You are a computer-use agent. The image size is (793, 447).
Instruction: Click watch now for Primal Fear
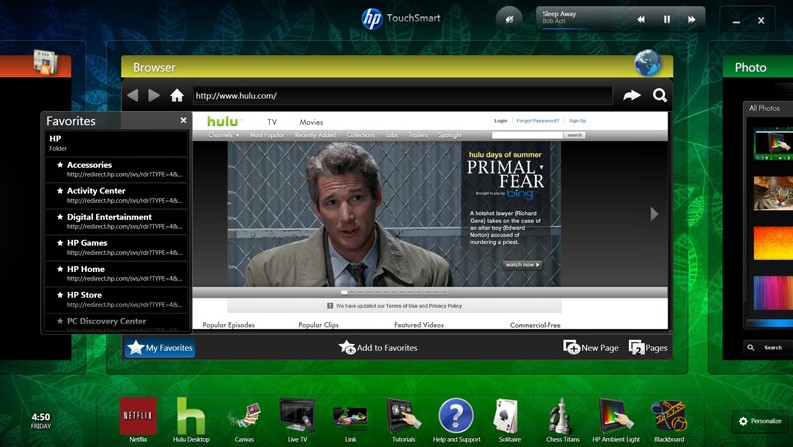(522, 264)
